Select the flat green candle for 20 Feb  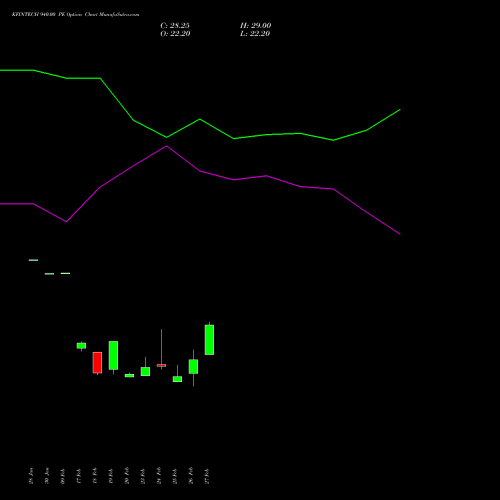(x=129, y=376)
